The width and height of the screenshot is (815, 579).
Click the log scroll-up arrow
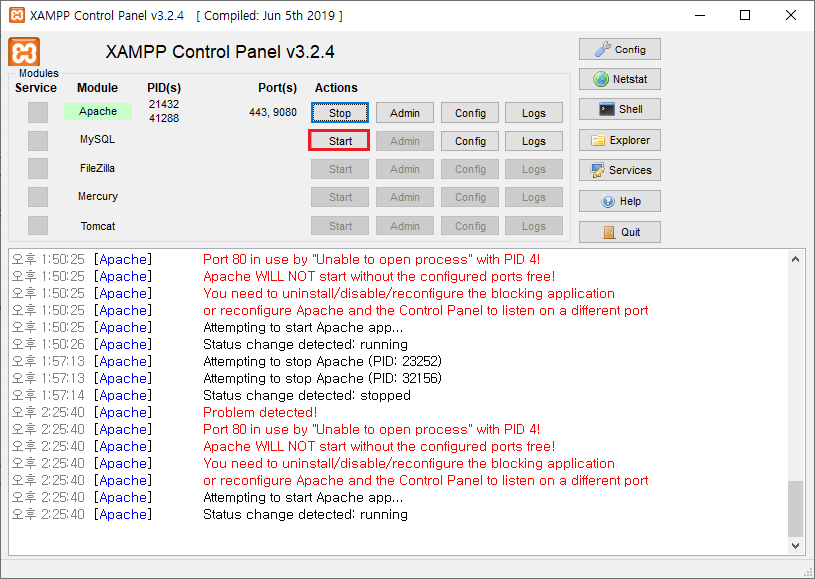(x=795, y=259)
